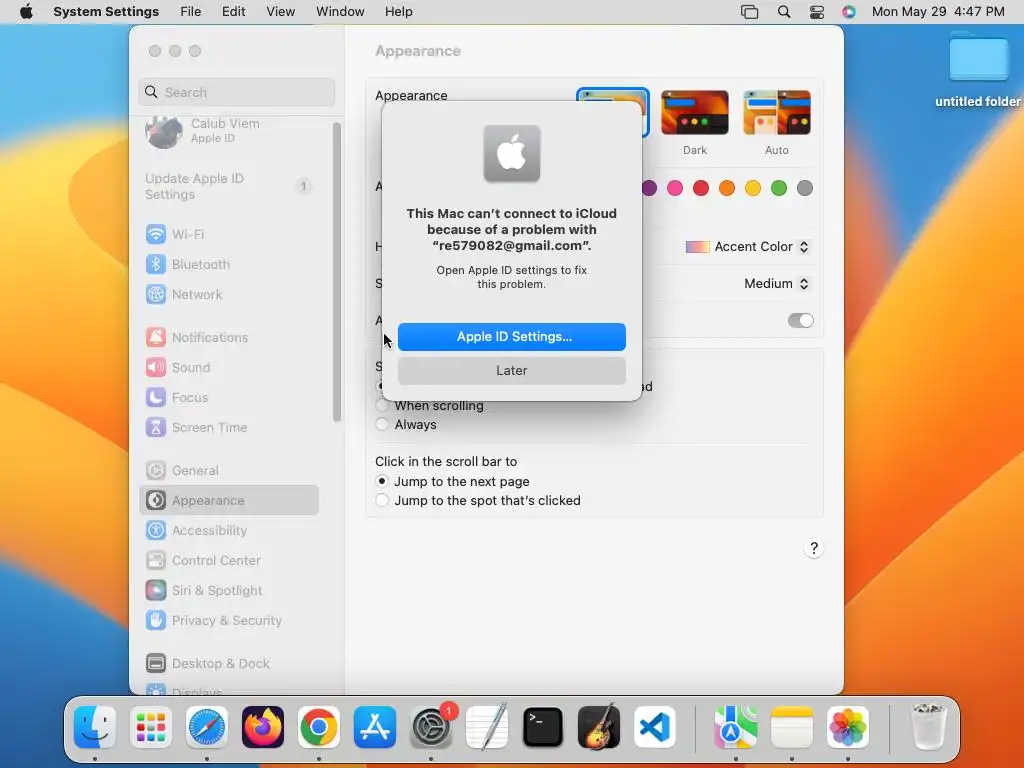
Task: Open the Bluetooth sidebar item
Action: (229, 264)
